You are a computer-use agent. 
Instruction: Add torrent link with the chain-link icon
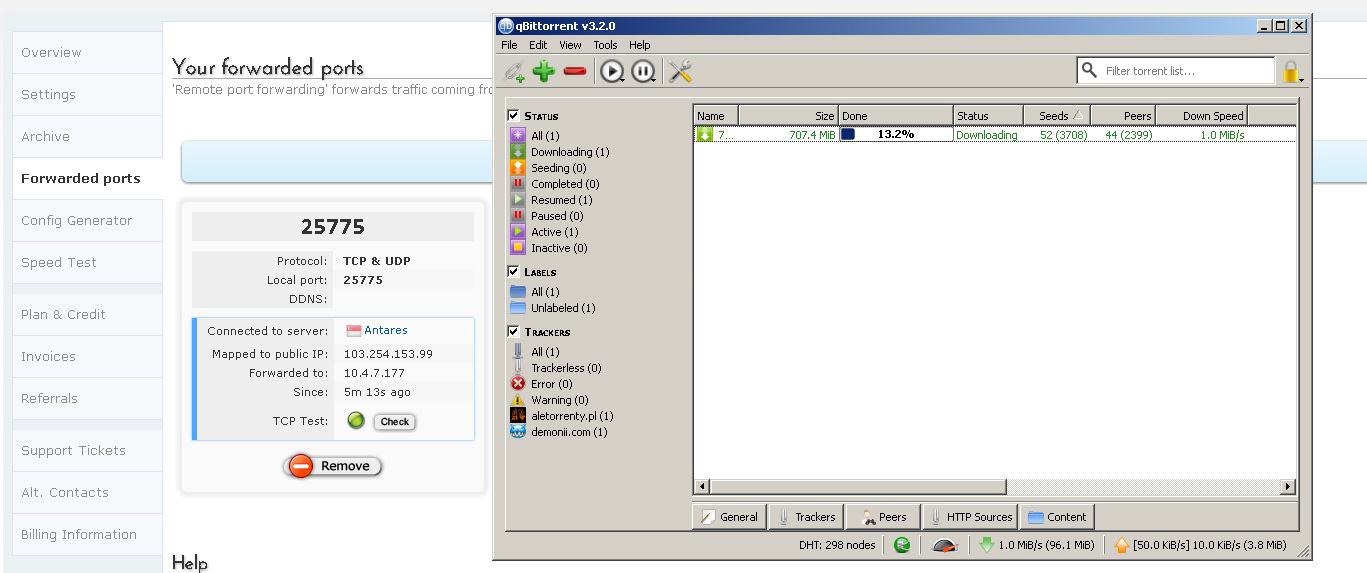[x=514, y=71]
